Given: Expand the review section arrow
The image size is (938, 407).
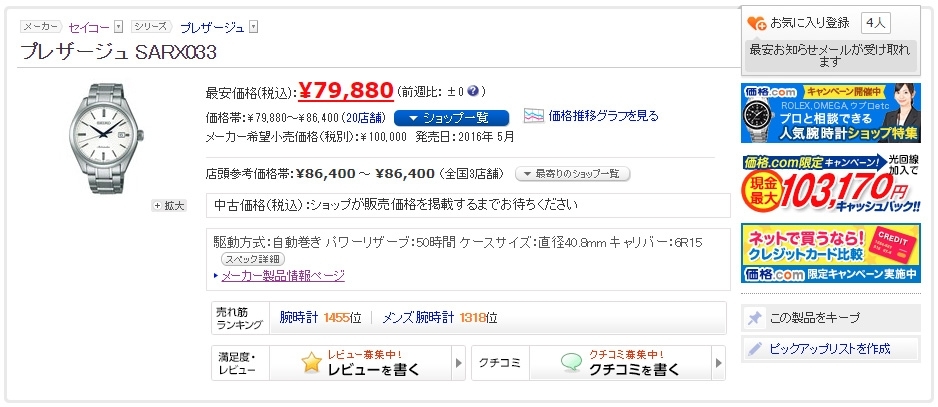Looking at the screenshot, I should pyautogui.click(x=459, y=363).
